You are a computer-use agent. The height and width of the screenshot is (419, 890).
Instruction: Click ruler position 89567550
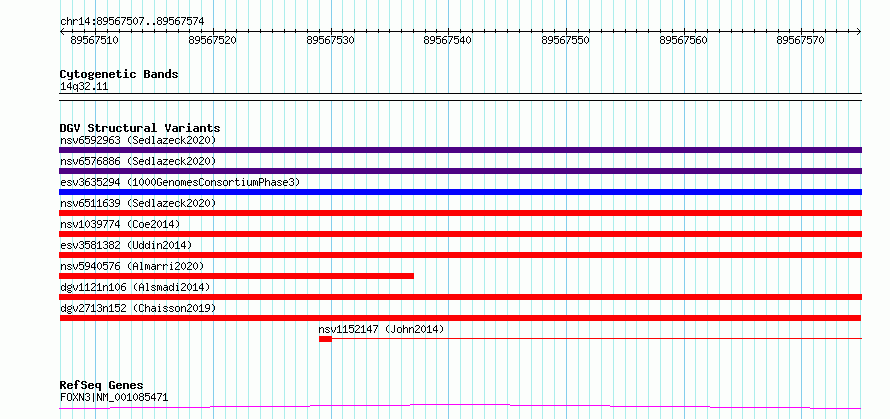566,40
